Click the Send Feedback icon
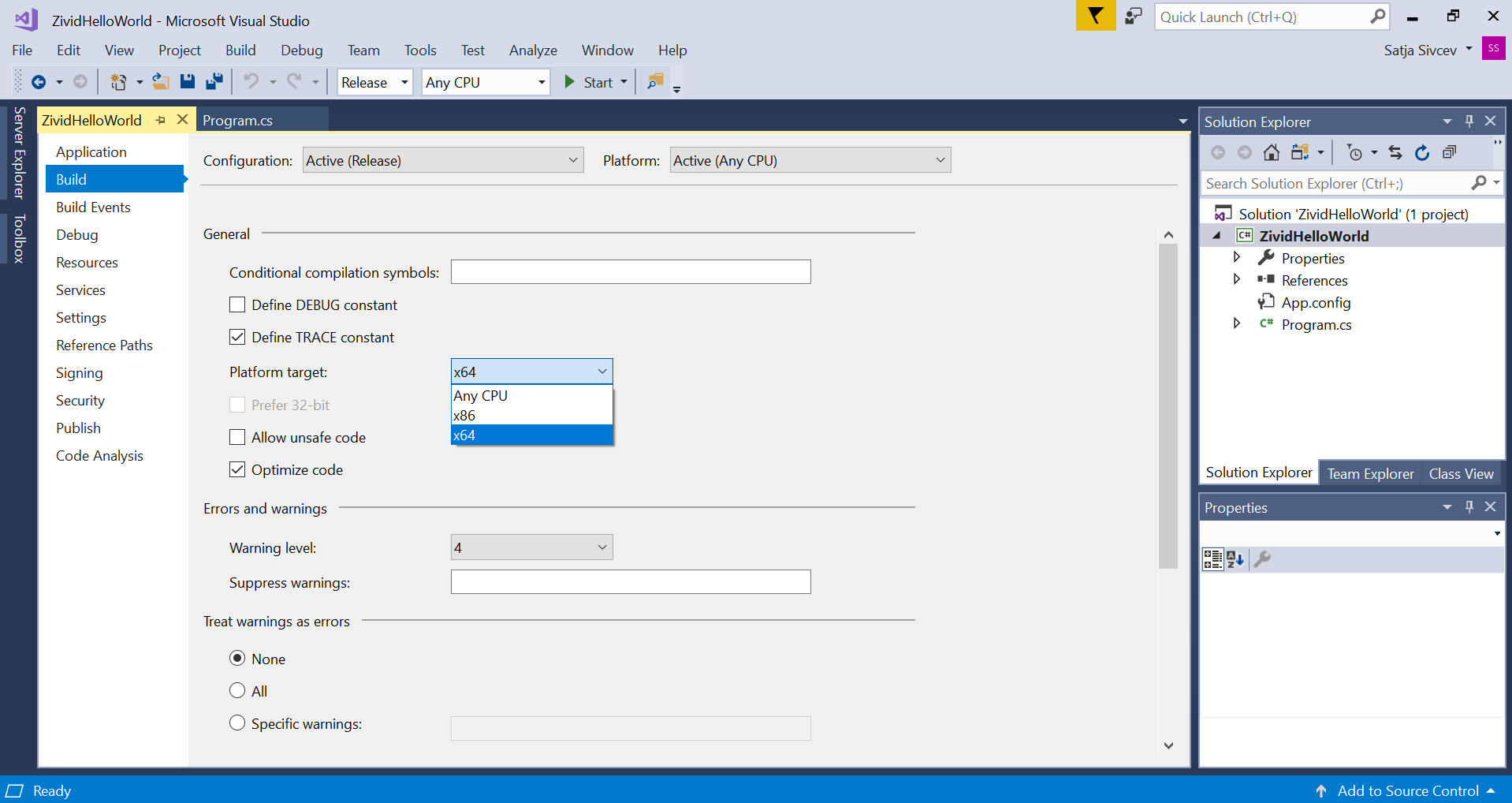The image size is (1512, 803). click(1134, 16)
